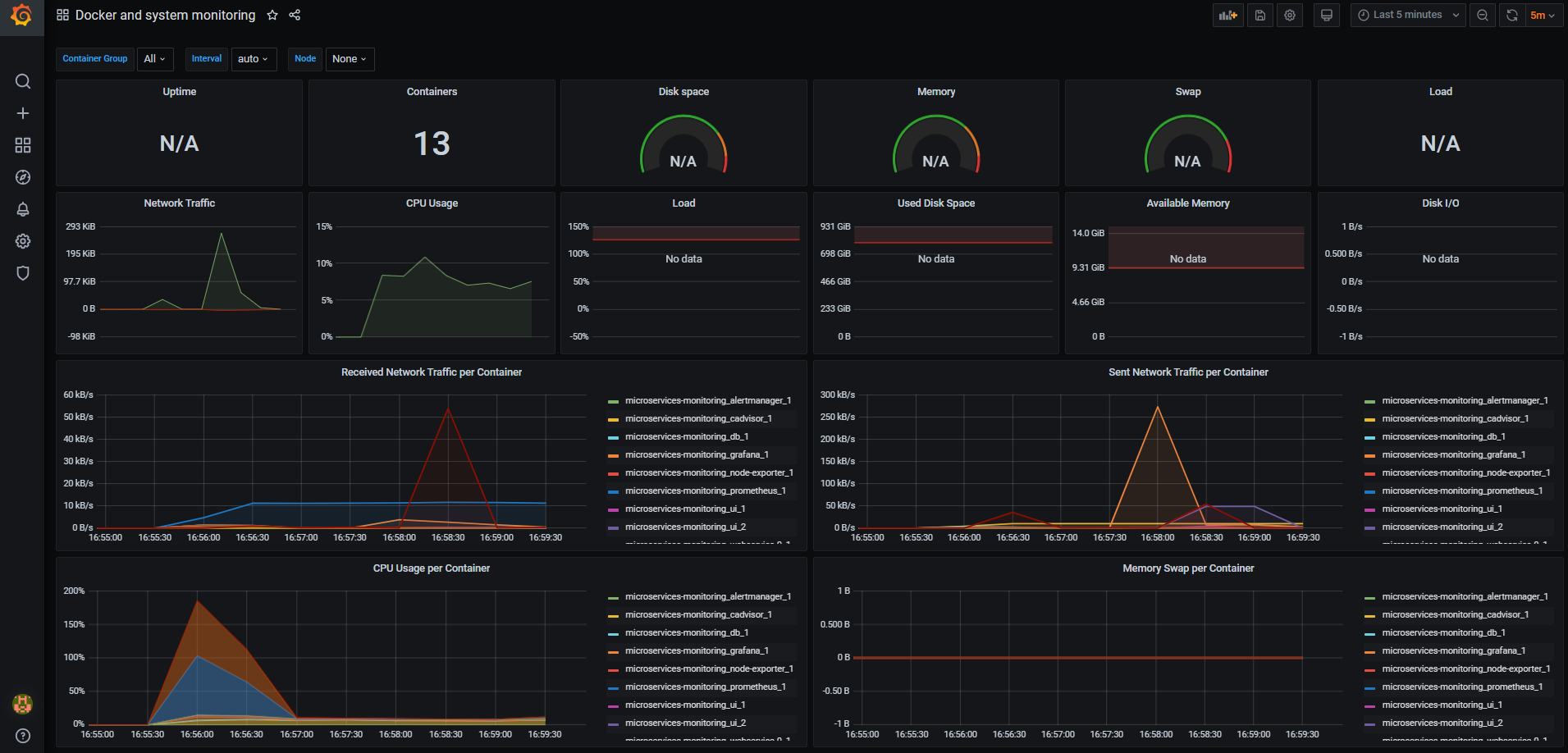Click dashboard grid icon beside title
This screenshot has width=1568, height=753.
point(62,15)
